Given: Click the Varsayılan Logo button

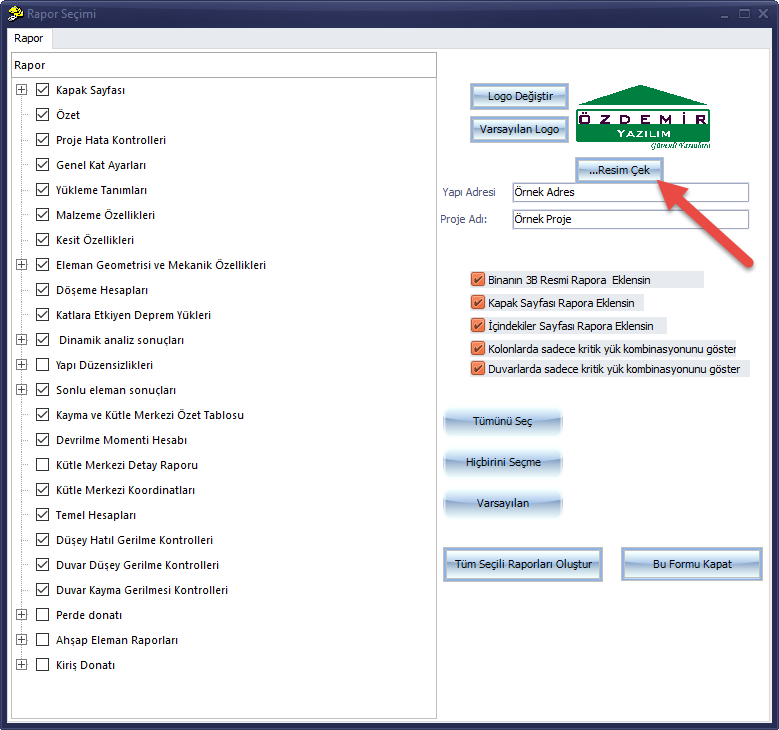Looking at the screenshot, I should coord(520,129).
